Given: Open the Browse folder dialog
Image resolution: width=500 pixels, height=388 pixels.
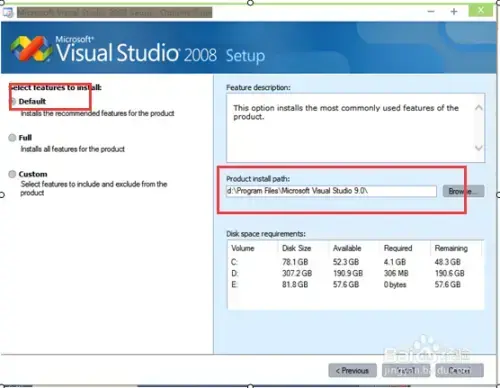Looking at the screenshot, I should tap(463, 191).
